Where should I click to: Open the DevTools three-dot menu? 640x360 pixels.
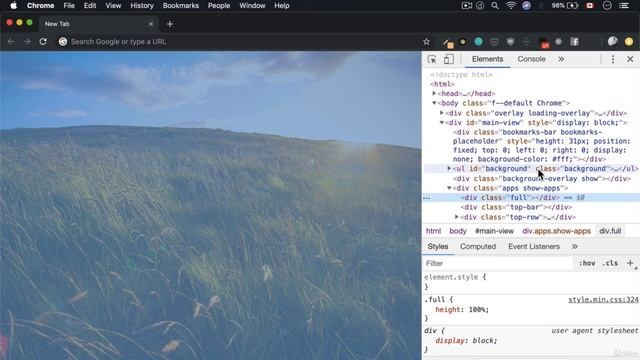point(613,59)
